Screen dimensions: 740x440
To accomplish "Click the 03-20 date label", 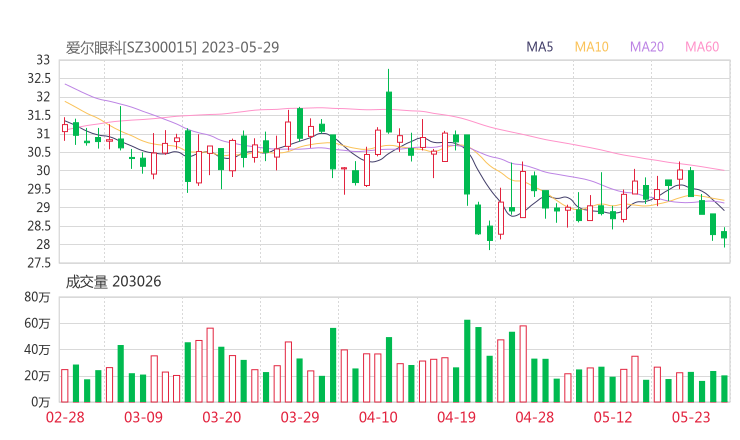I will tap(222, 417).
